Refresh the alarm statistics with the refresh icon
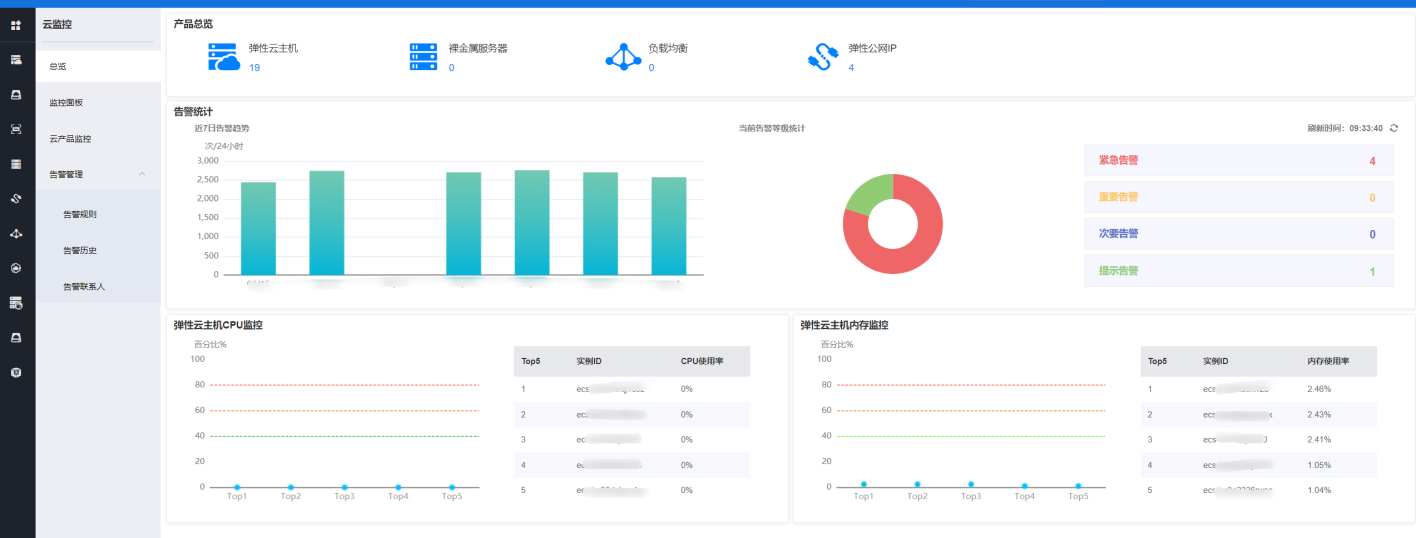 tap(1394, 128)
